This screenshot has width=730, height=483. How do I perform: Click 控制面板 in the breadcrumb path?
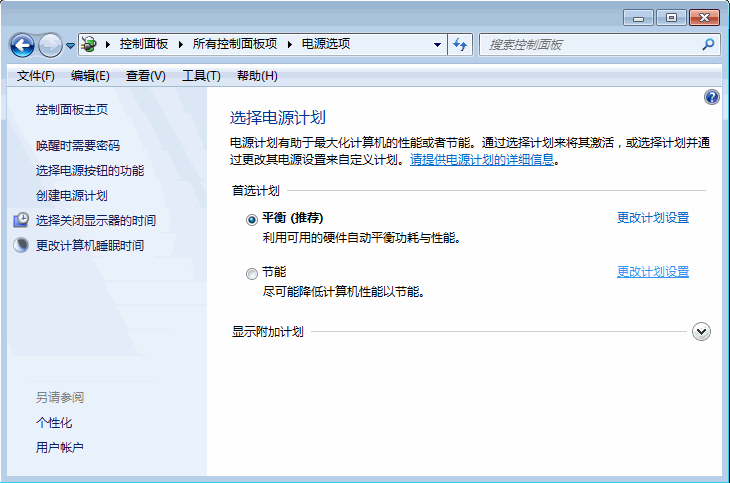pos(144,44)
